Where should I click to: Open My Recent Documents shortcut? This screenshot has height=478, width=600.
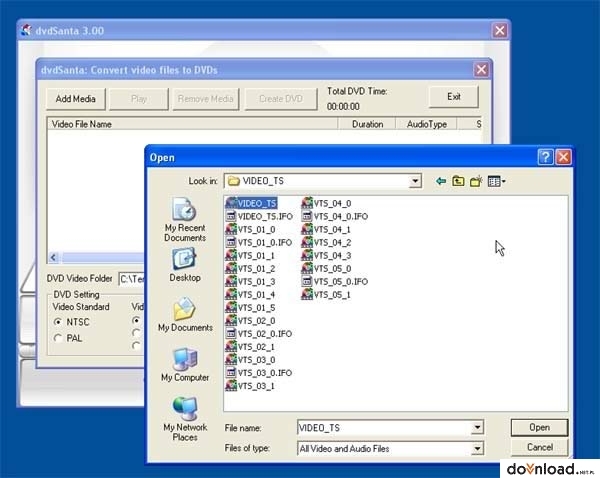pos(185,220)
